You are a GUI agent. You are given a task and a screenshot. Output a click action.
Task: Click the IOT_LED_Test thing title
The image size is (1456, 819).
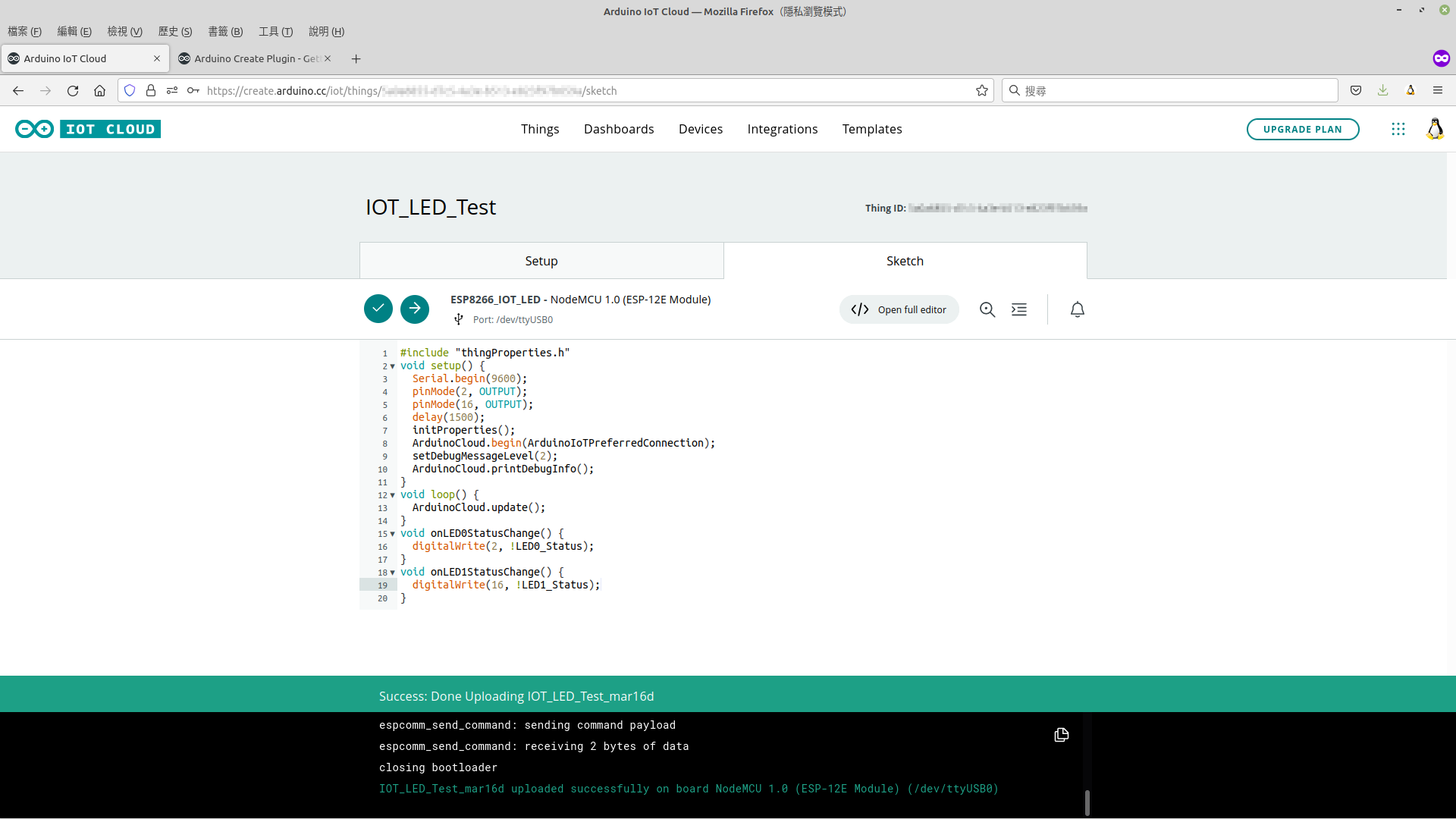[431, 207]
